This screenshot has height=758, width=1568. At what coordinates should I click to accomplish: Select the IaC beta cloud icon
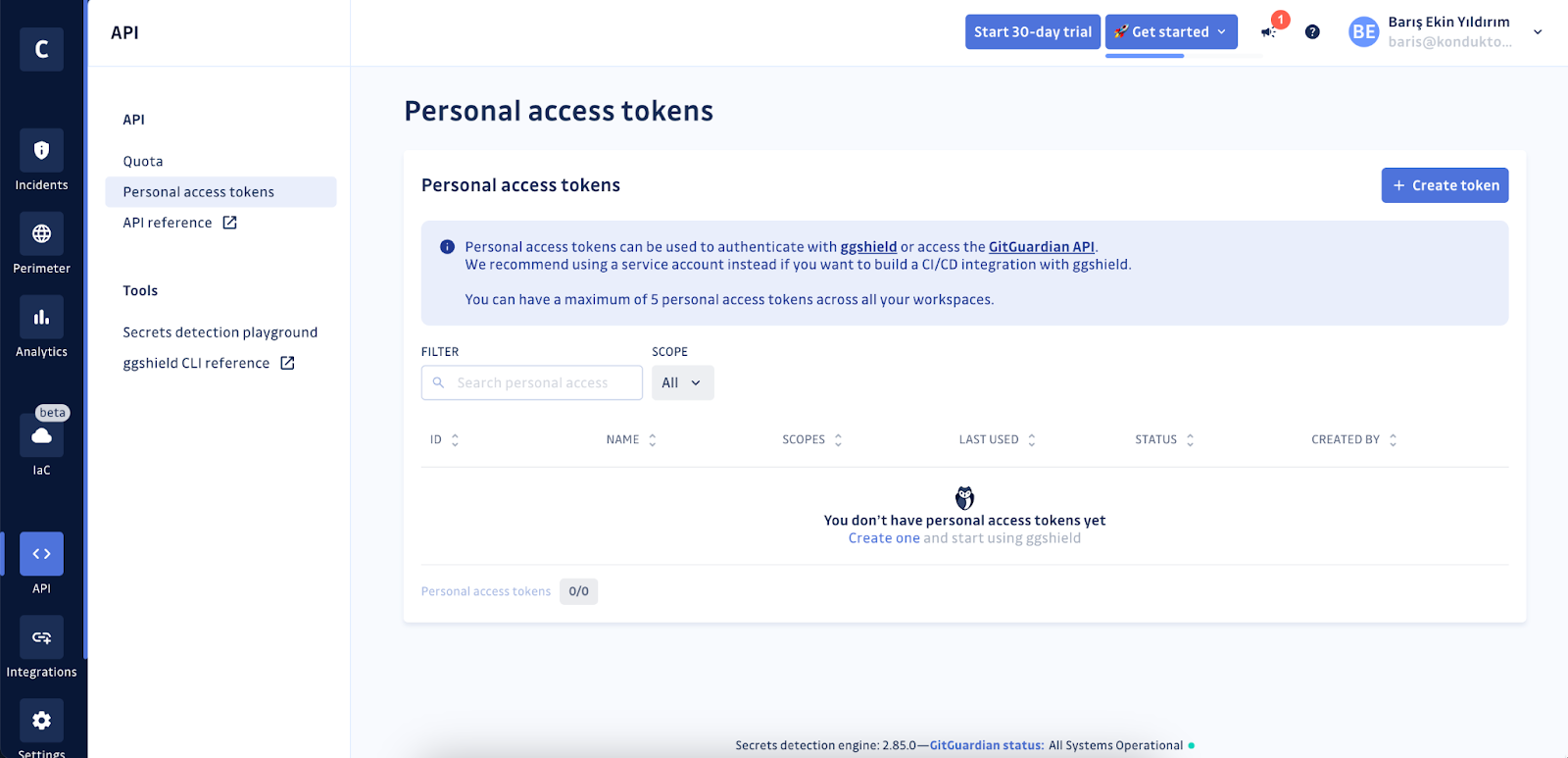click(41, 435)
